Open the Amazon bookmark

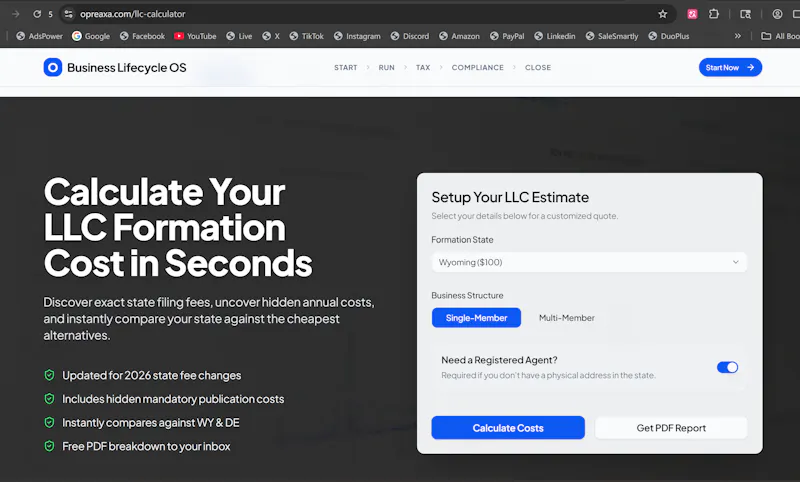pyautogui.click(x=459, y=36)
